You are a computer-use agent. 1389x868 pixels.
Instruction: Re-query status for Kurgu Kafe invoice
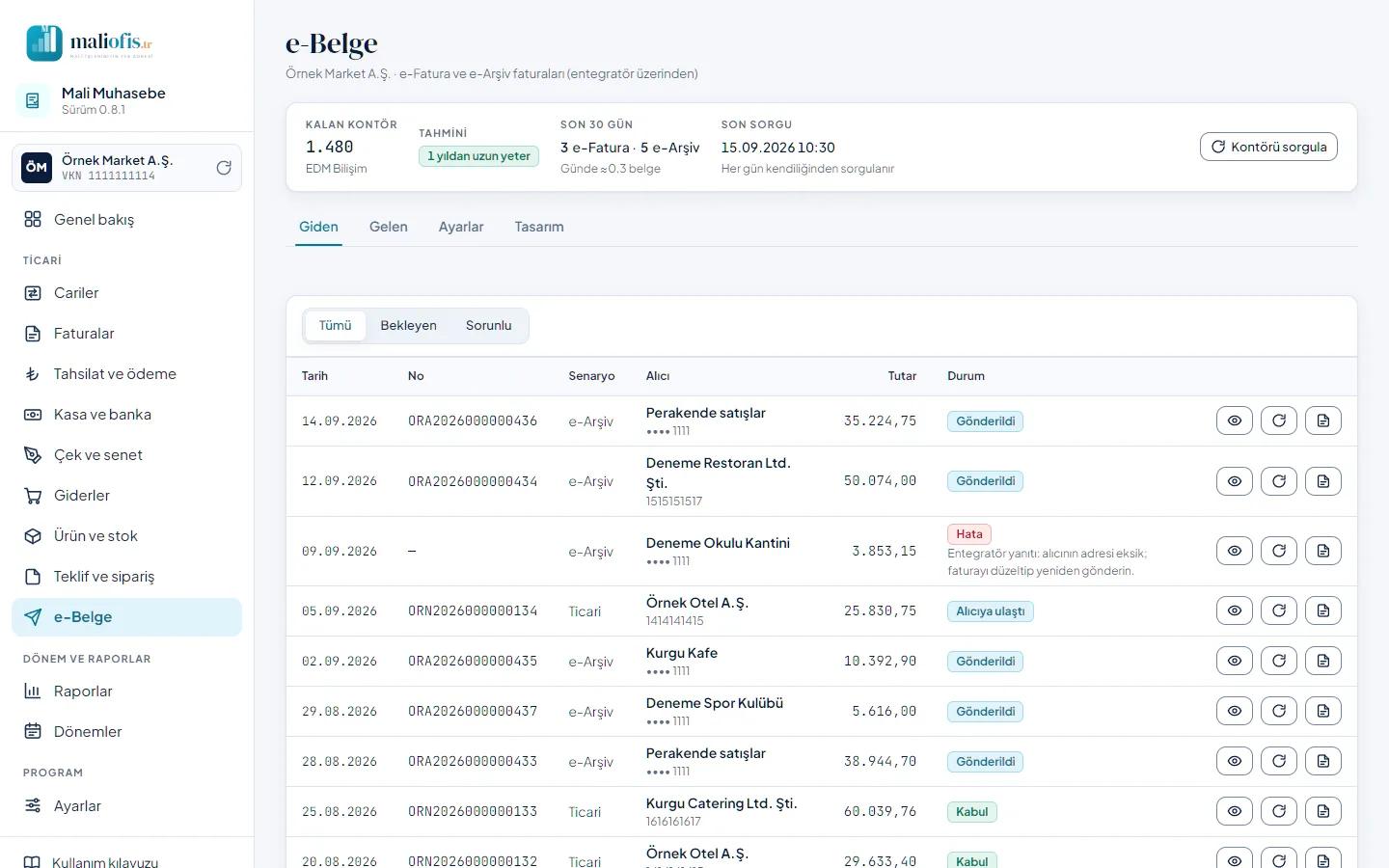pos(1279,661)
